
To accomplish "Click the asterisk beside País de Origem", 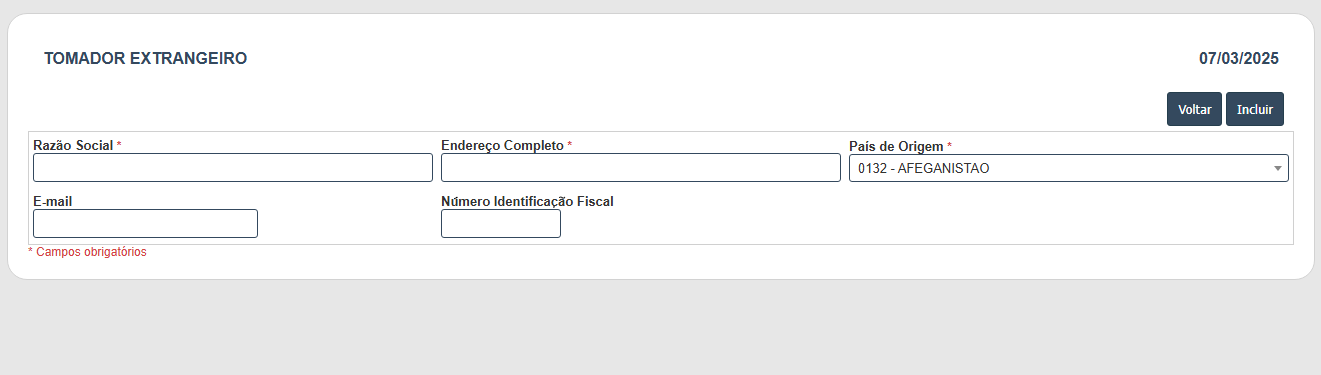I will click(950, 144).
